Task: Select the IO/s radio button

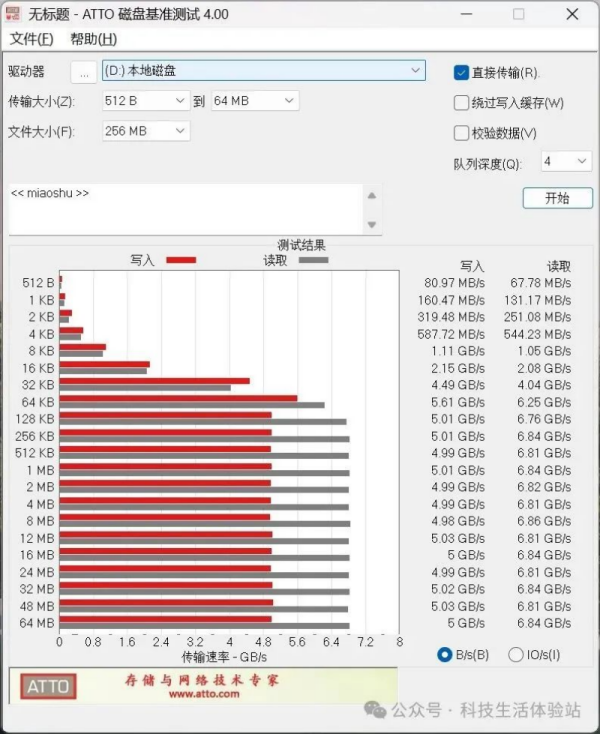Action: tap(516, 655)
